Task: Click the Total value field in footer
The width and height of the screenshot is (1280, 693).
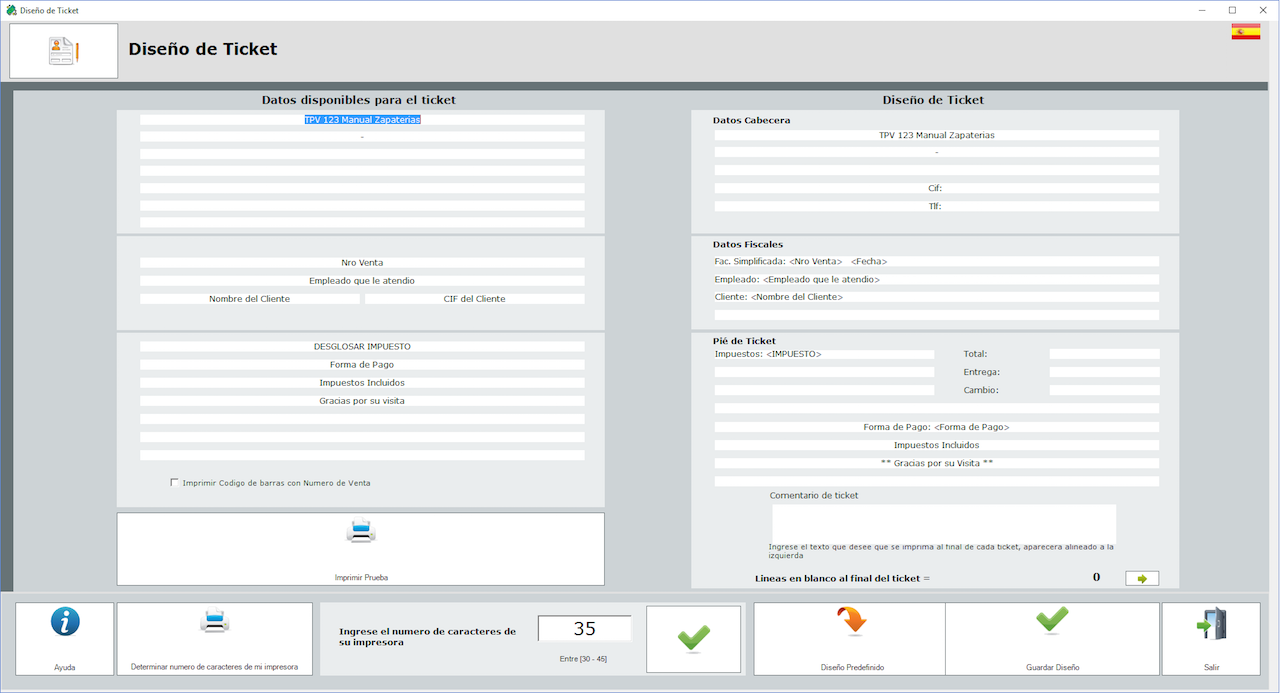Action: click(x=1104, y=354)
